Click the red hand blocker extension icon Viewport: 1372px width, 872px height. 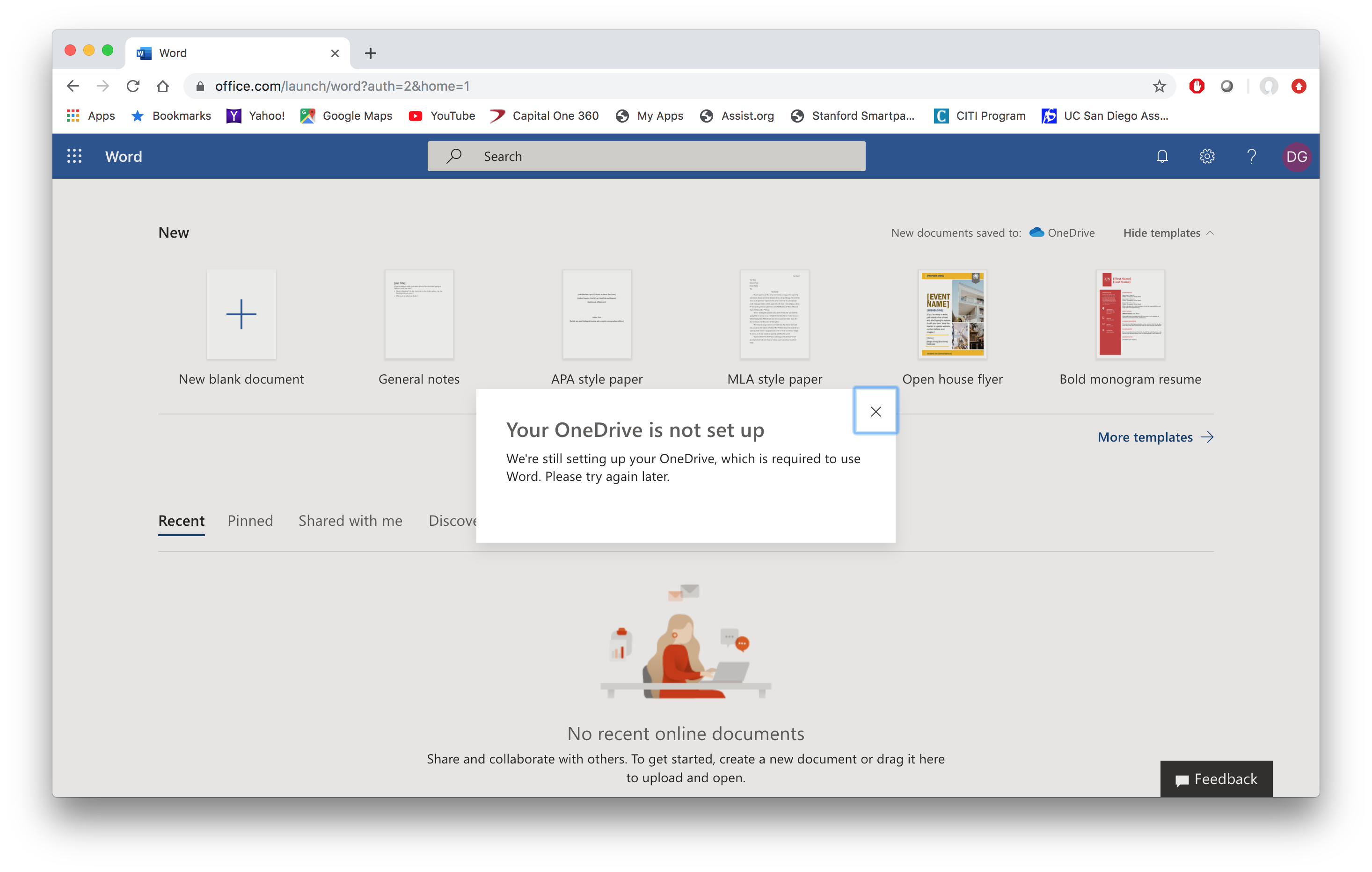tap(1196, 86)
